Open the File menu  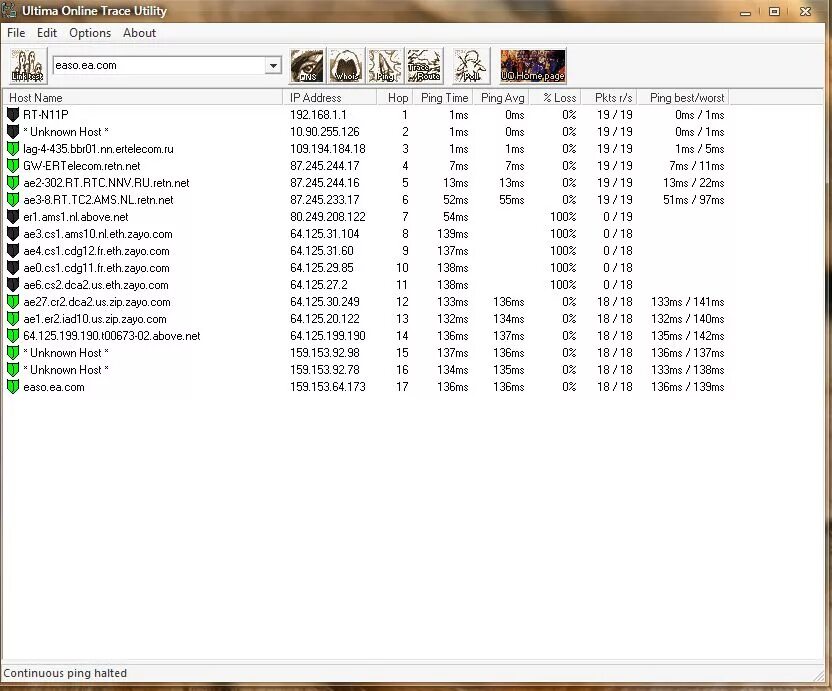pos(16,33)
